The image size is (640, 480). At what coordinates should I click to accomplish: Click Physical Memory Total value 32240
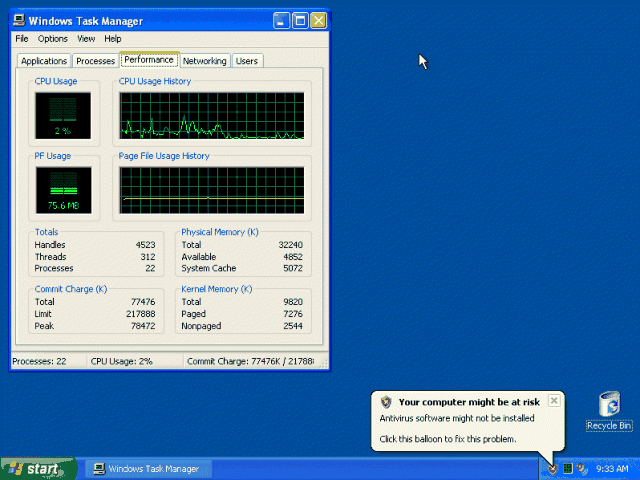tap(291, 245)
